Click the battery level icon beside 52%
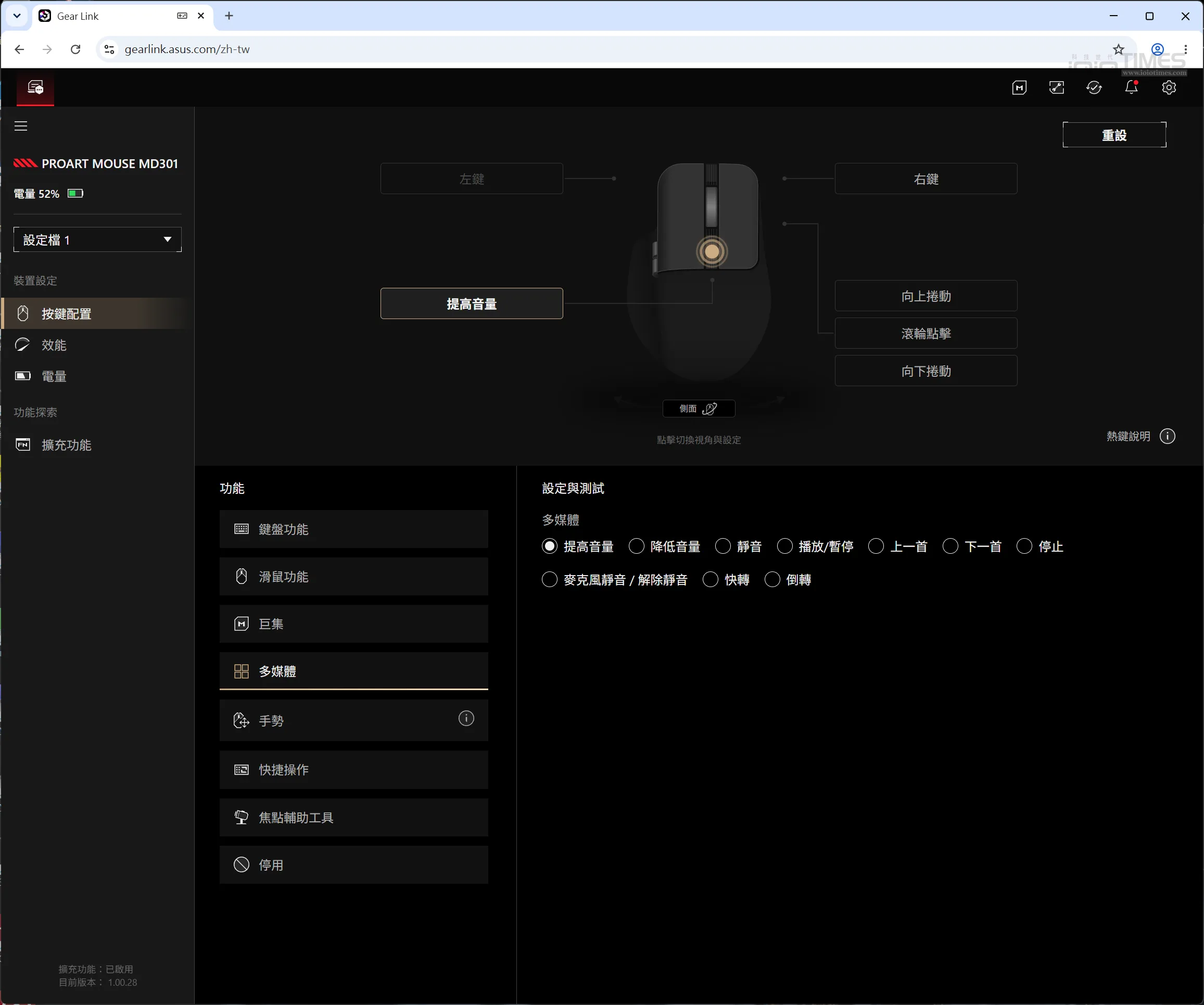The width and height of the screenshot is (1204, 1005). (x=75, y=193)
